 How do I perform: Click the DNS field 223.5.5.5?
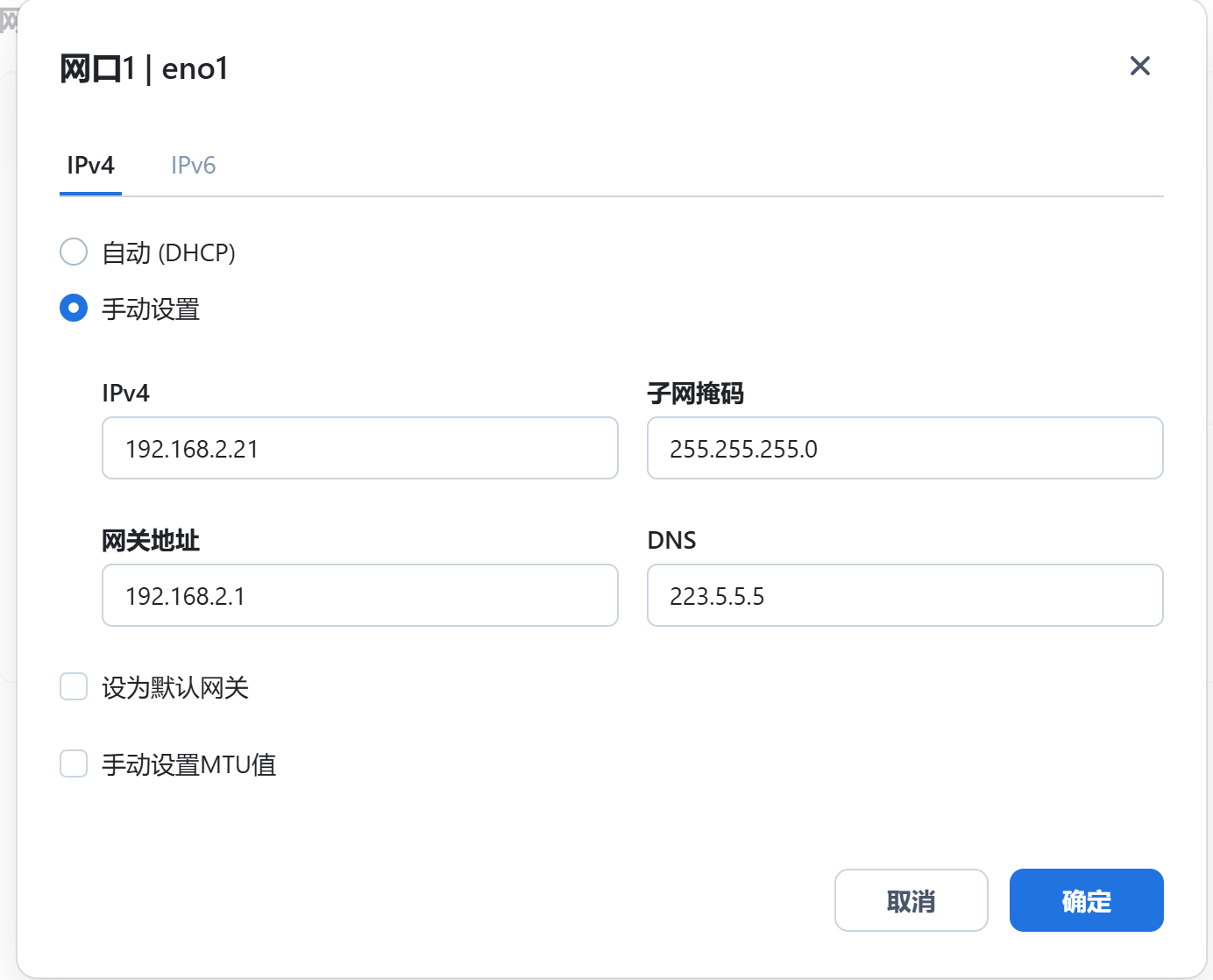pyautogui.click(x=905, y=595)
